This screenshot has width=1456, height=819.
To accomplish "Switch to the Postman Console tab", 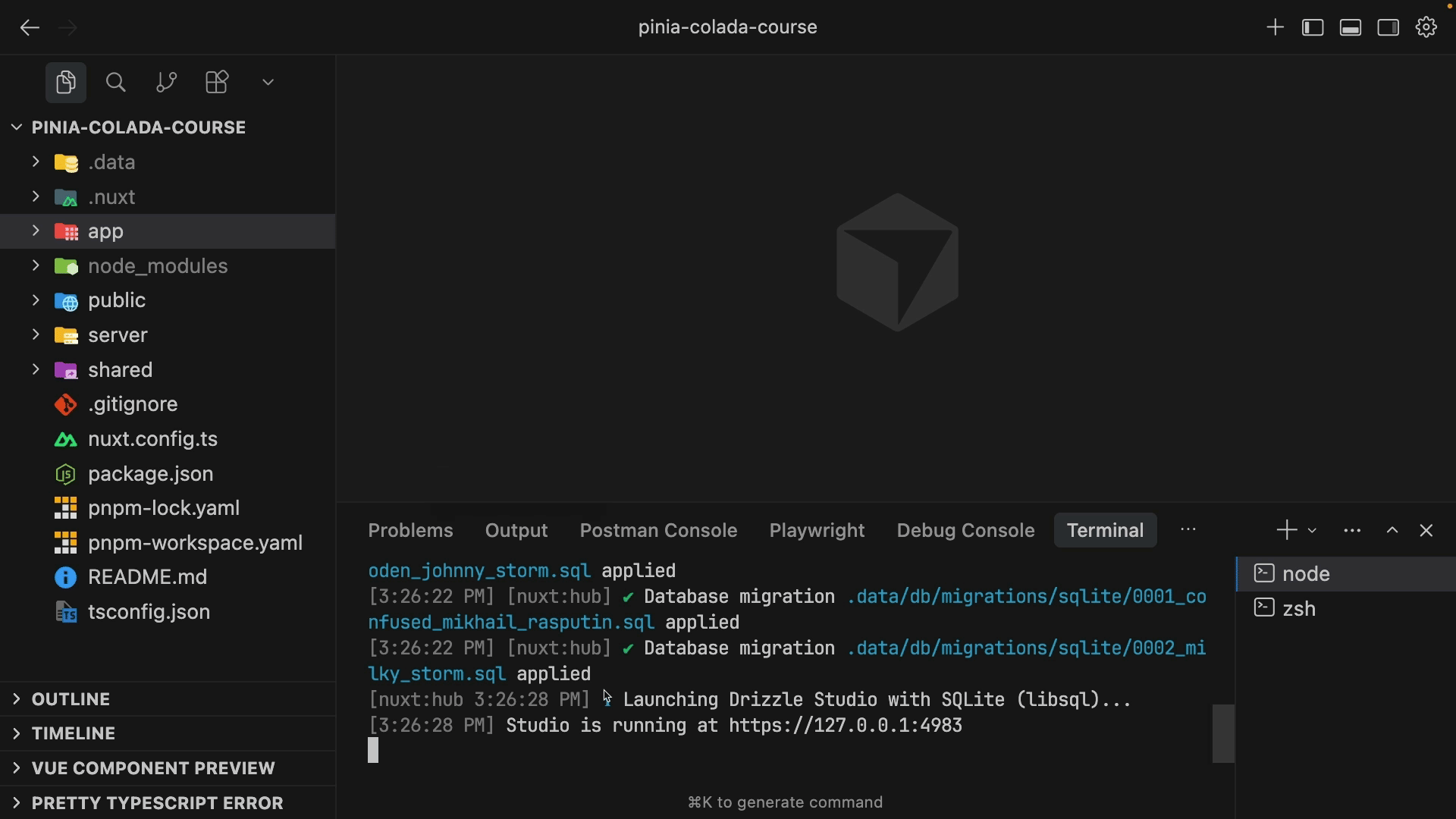I will pyautogui.click(x=658, y=530).
